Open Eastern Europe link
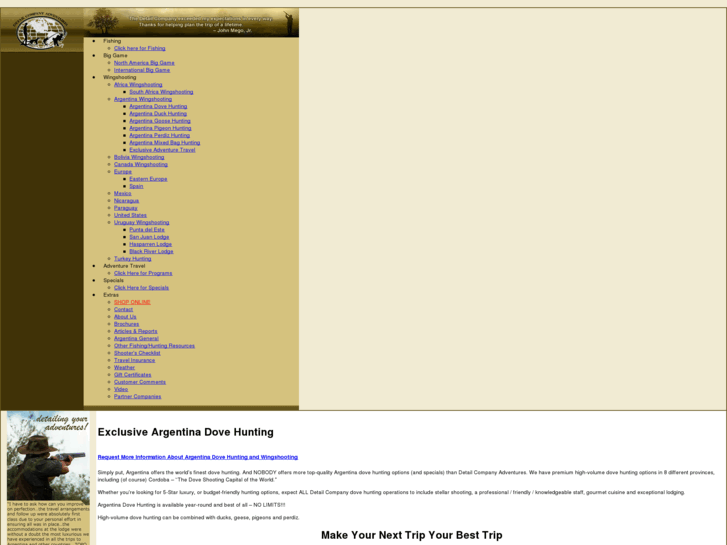The image size is (727, 545). pos(148,179)
